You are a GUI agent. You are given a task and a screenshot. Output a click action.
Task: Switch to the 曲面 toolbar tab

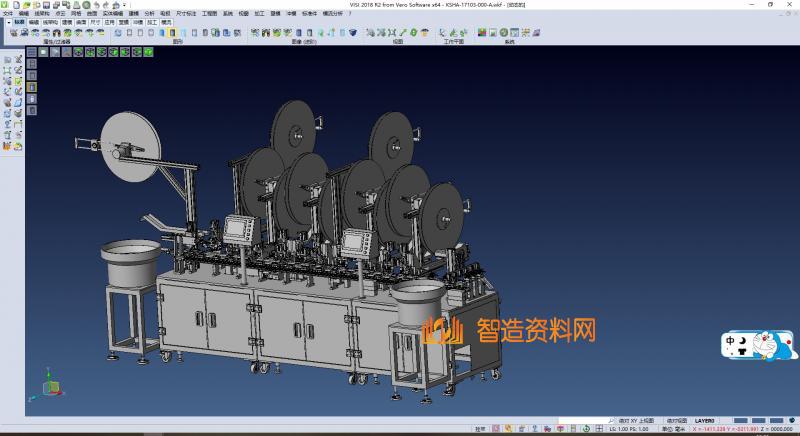coord(81,21)
